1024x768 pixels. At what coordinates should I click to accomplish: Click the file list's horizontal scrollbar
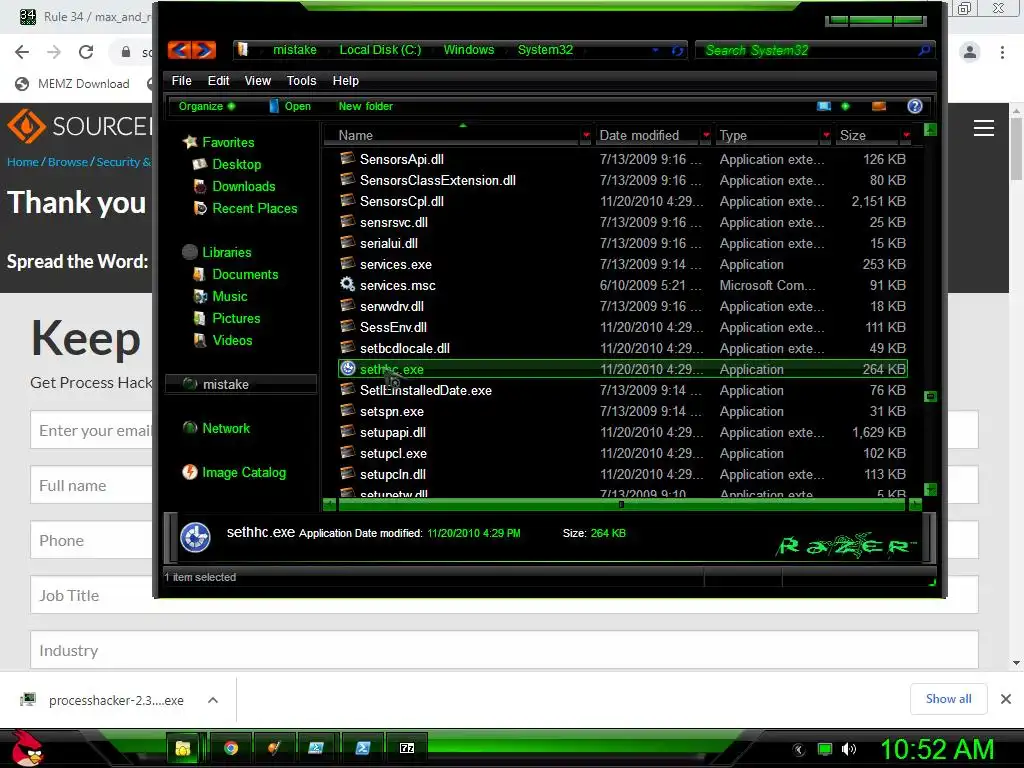coord(620,504)
